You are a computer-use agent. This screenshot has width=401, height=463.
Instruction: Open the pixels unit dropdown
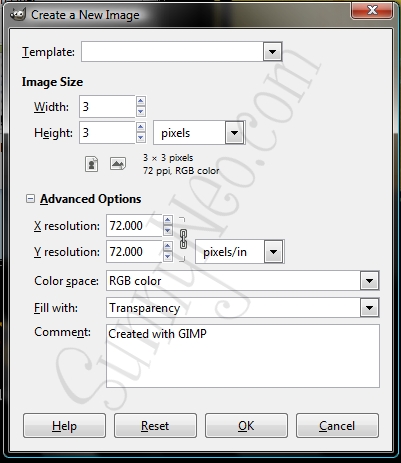pos(234,133)
